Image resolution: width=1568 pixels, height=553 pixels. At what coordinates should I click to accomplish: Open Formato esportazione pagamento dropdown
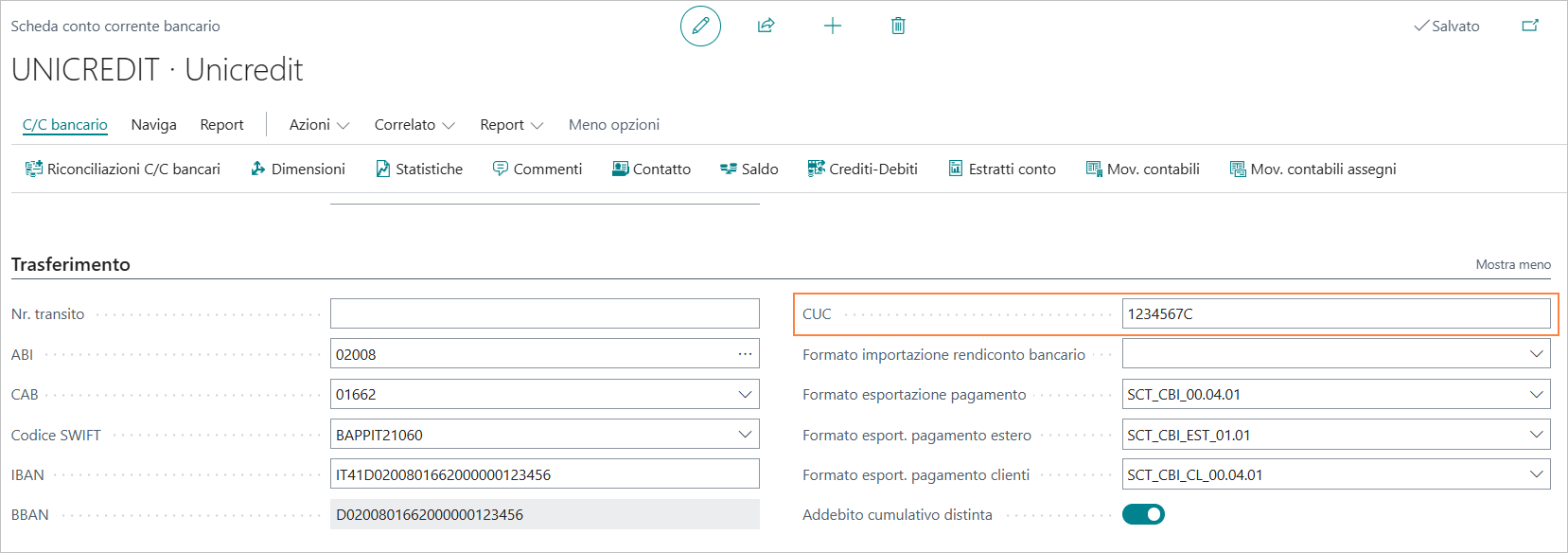tap(1537, 394)
